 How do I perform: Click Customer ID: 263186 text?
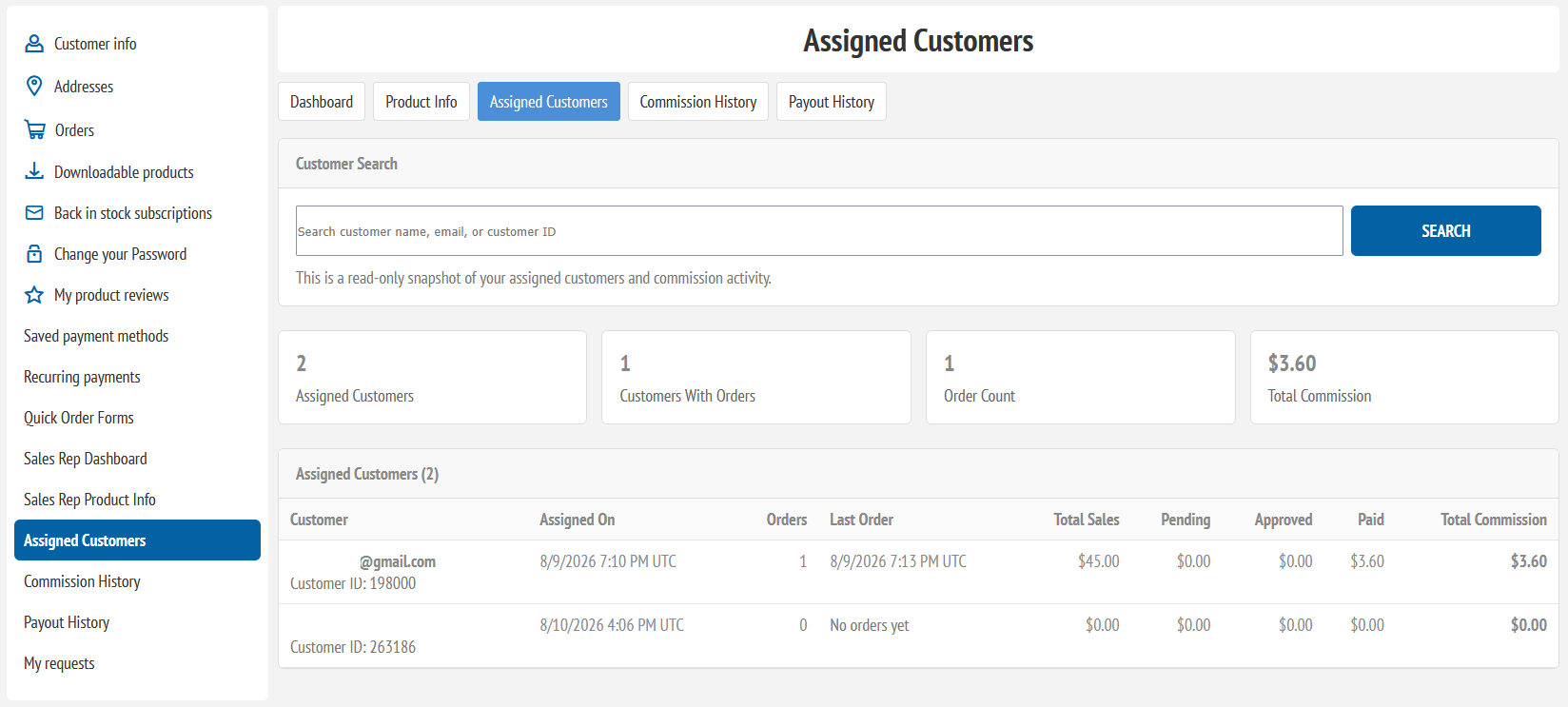coord(353,647)
